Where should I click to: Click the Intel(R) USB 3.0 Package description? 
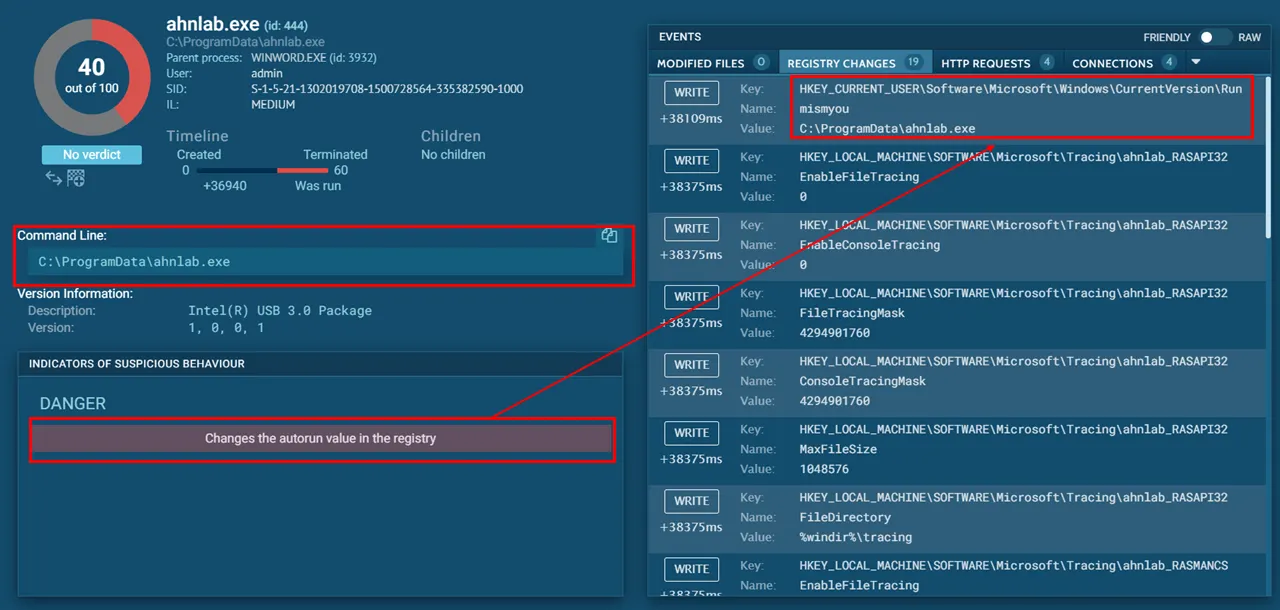[280, 311]
